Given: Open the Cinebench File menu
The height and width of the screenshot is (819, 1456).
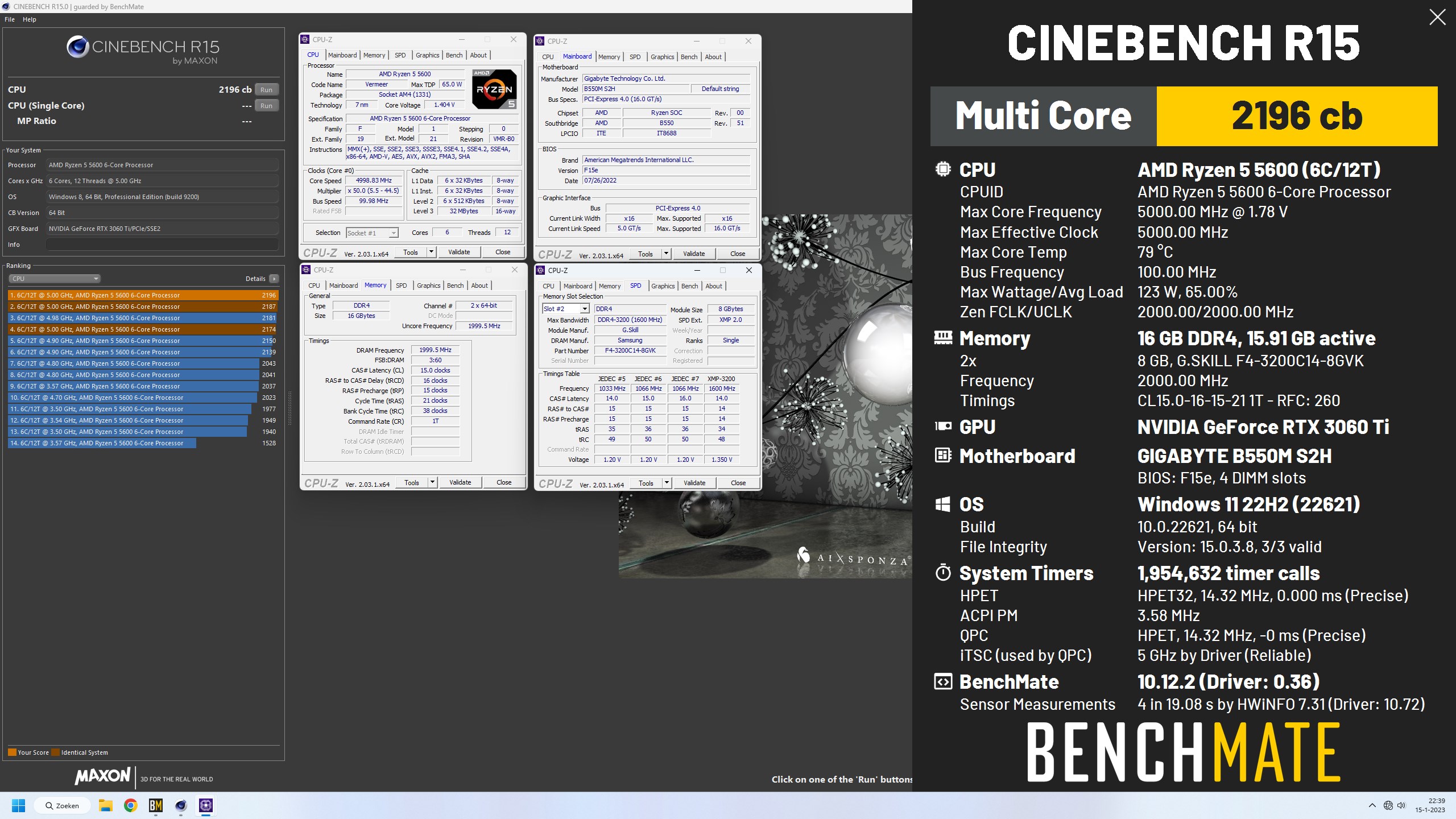Looking at the screenshot, I should [10, 19].
